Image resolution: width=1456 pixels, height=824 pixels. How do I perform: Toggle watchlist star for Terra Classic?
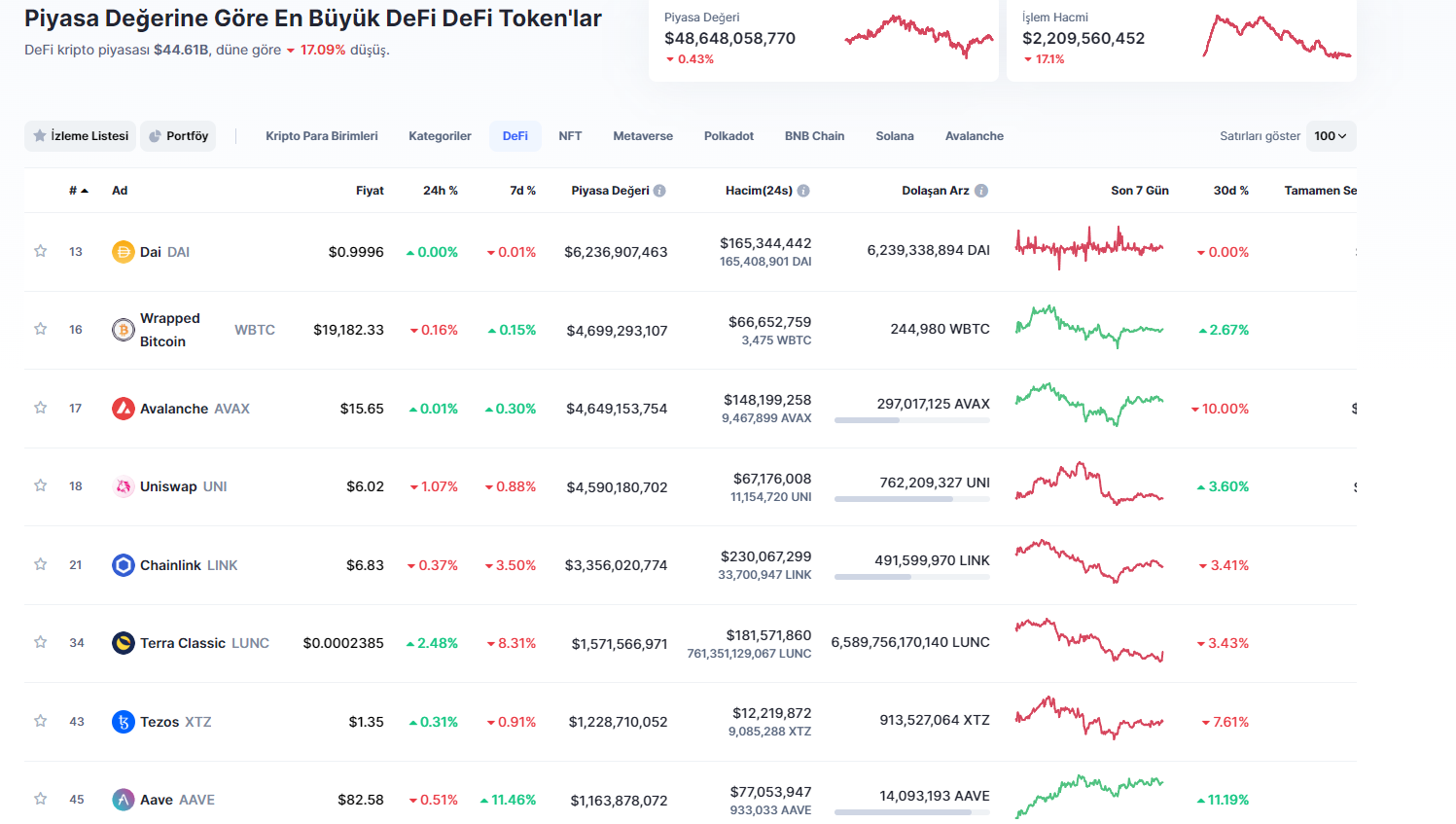click(x=41, y=642)
